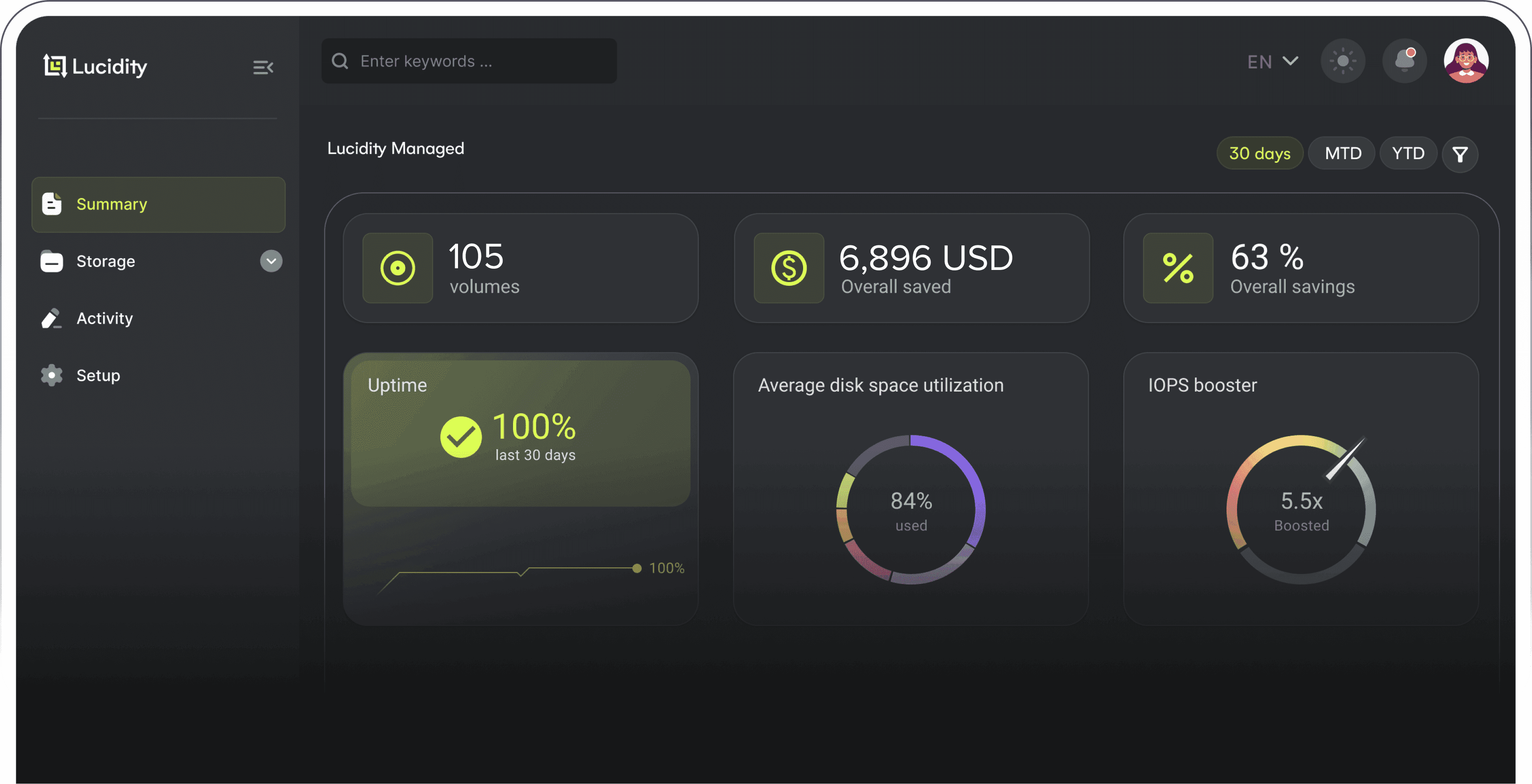Click the Overall saved label
Screen dimensions: 1532x784
[896, 287]
